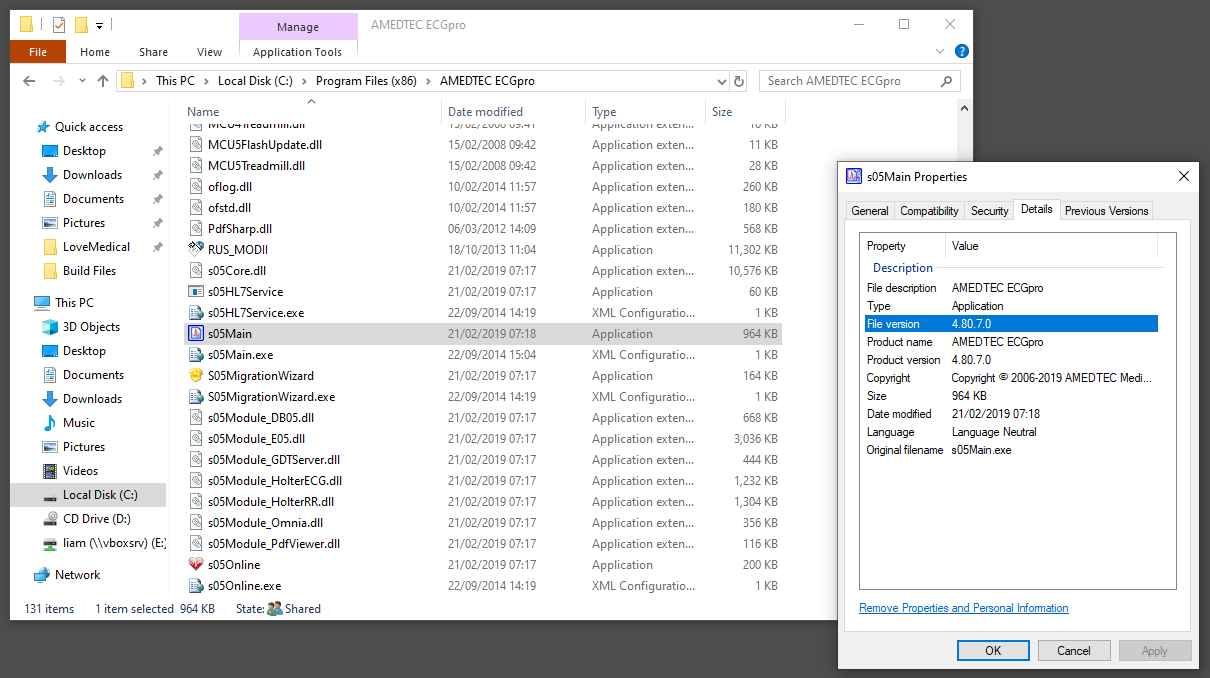Open Music in navigation pane
This screenshot has width=1210, height=678.
[78, 423]
